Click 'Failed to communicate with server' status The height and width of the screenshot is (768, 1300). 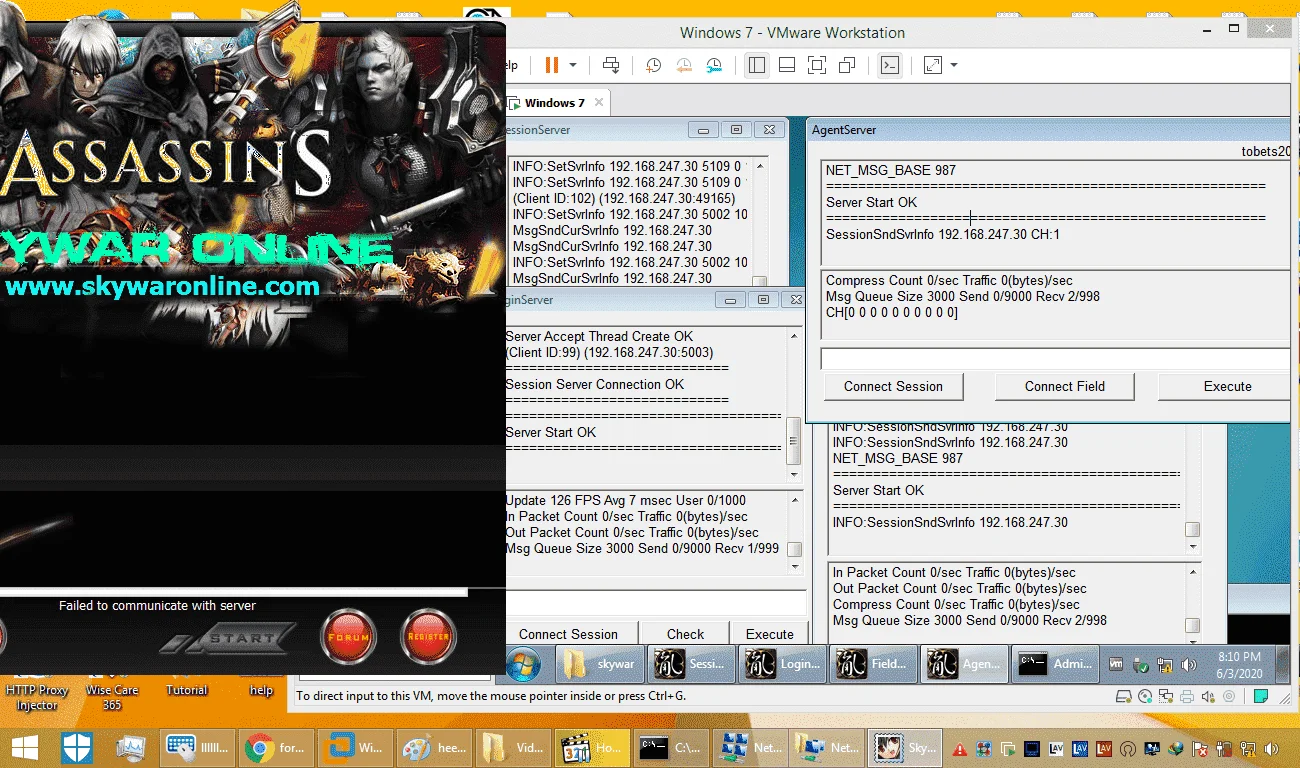tap(157, 605)
